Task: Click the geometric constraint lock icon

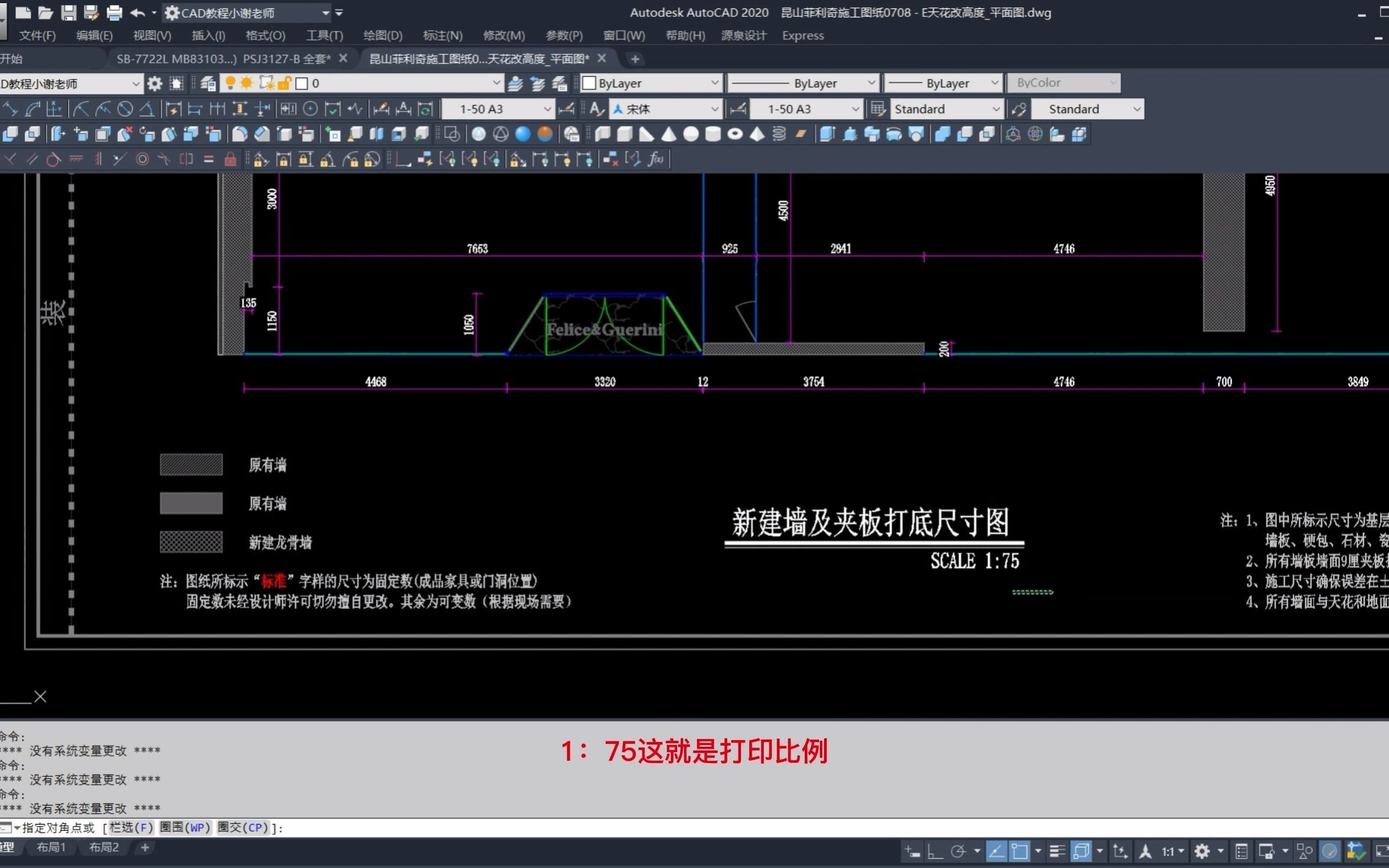Action: [230, 159]
